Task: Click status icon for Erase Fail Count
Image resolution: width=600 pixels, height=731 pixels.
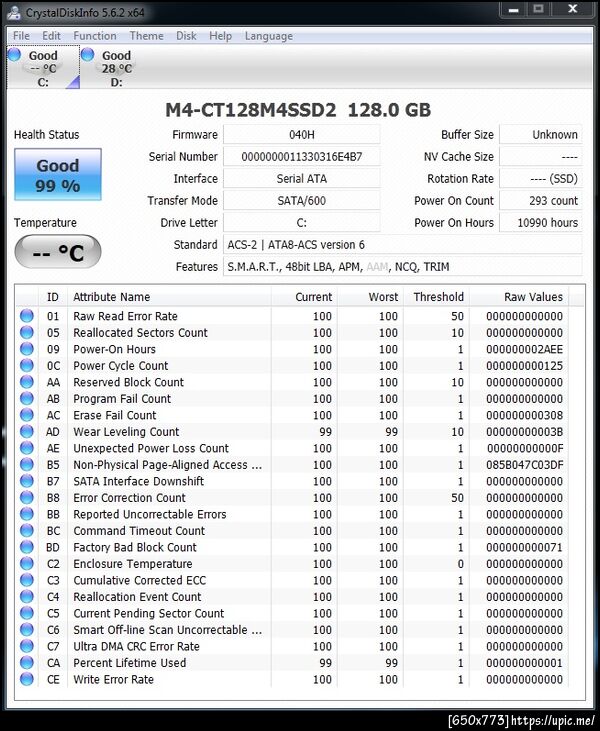Action: click(x=27, y=415)
